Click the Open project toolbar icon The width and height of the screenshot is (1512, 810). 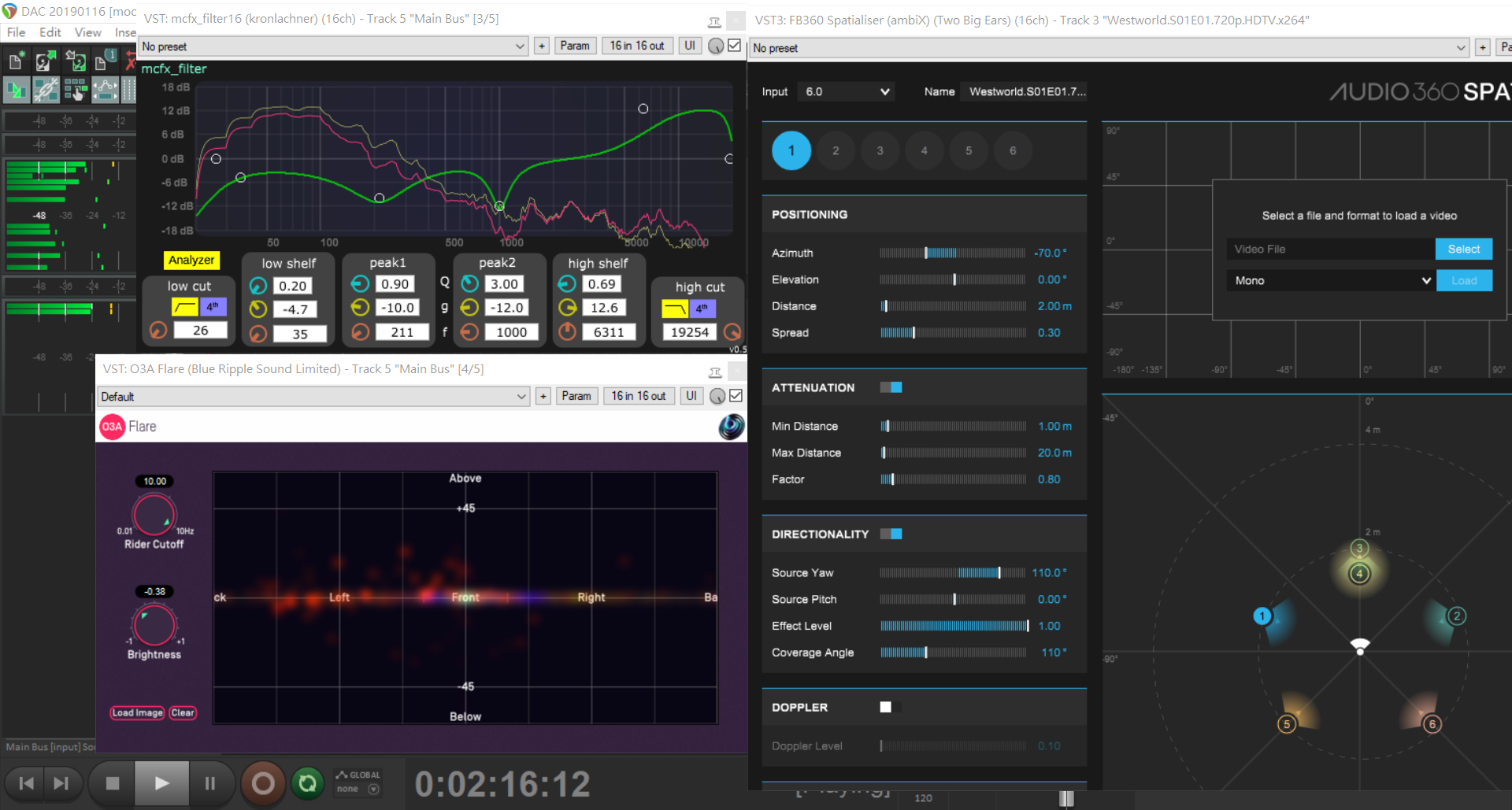click(46, 61)
